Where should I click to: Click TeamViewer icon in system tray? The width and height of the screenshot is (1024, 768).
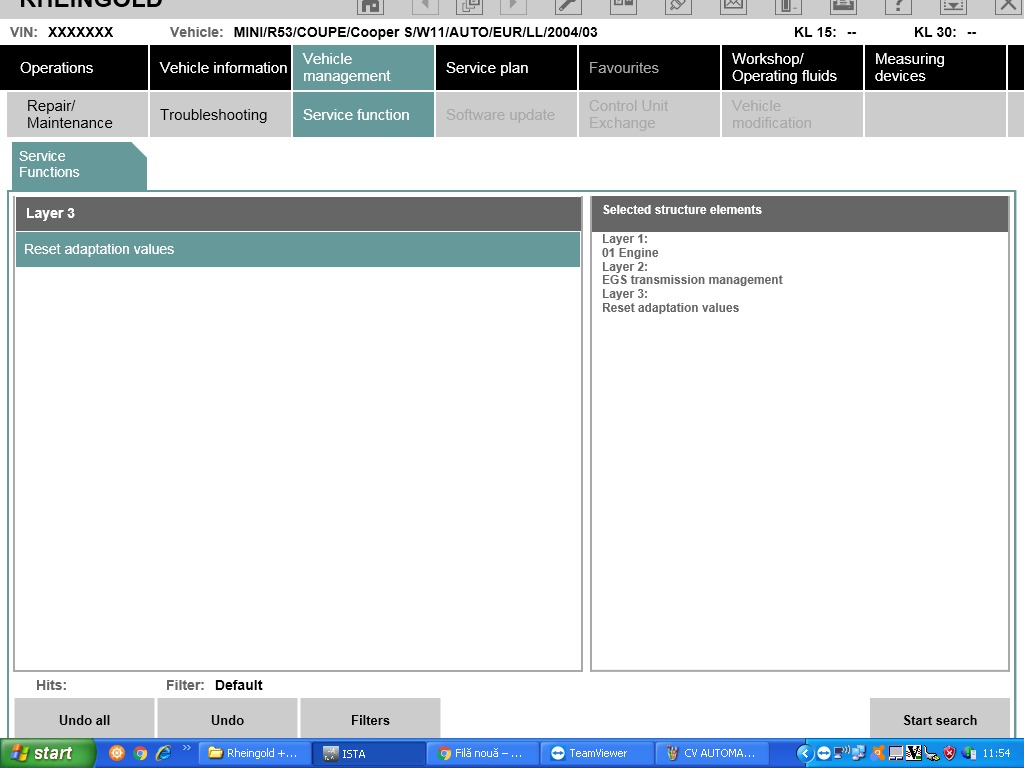coord(823,753)
